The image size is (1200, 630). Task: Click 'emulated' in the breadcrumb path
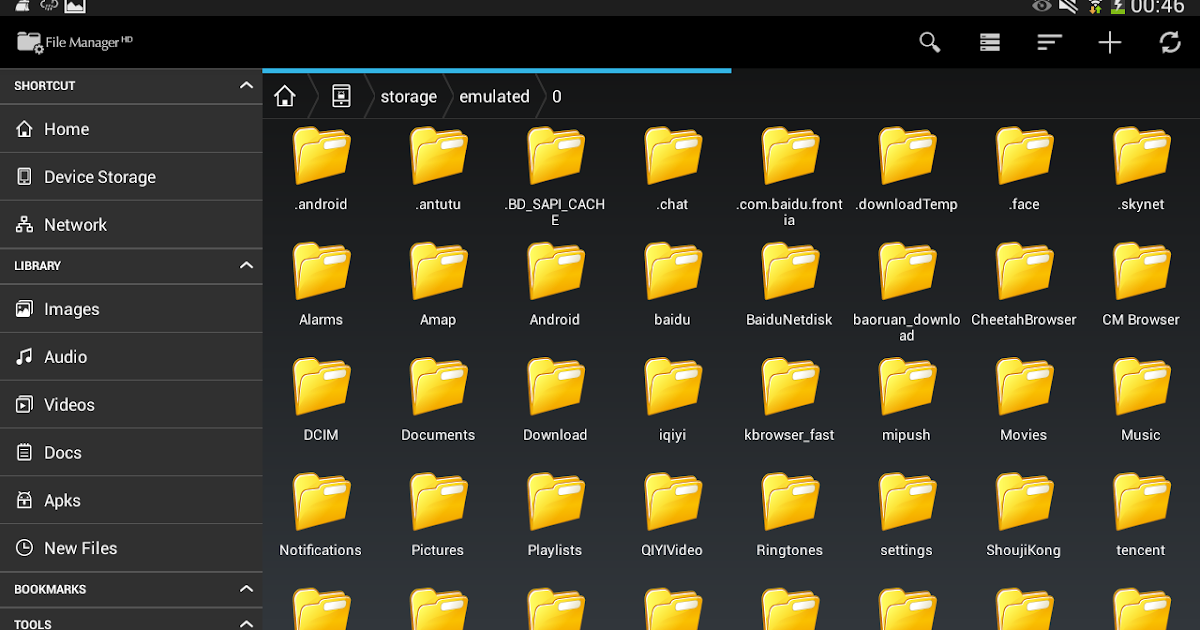point(494,97)
